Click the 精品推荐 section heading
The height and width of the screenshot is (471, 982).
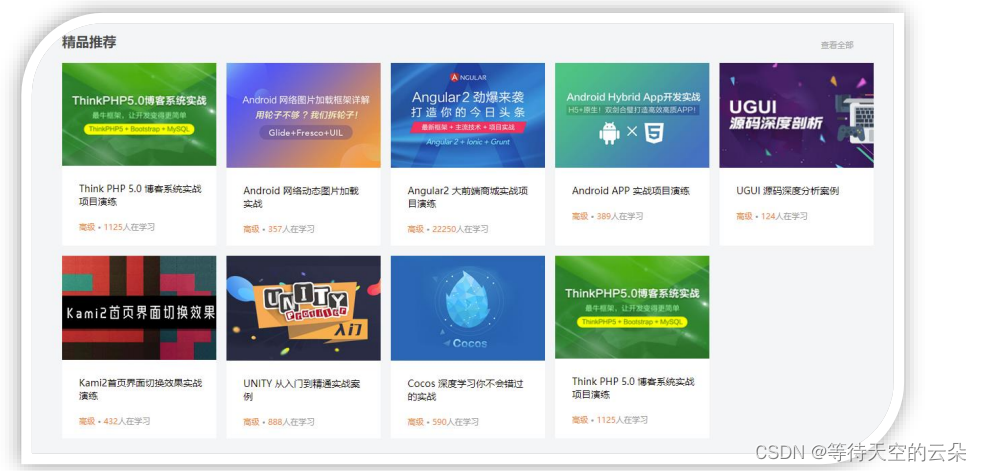[x=89, y=43]
